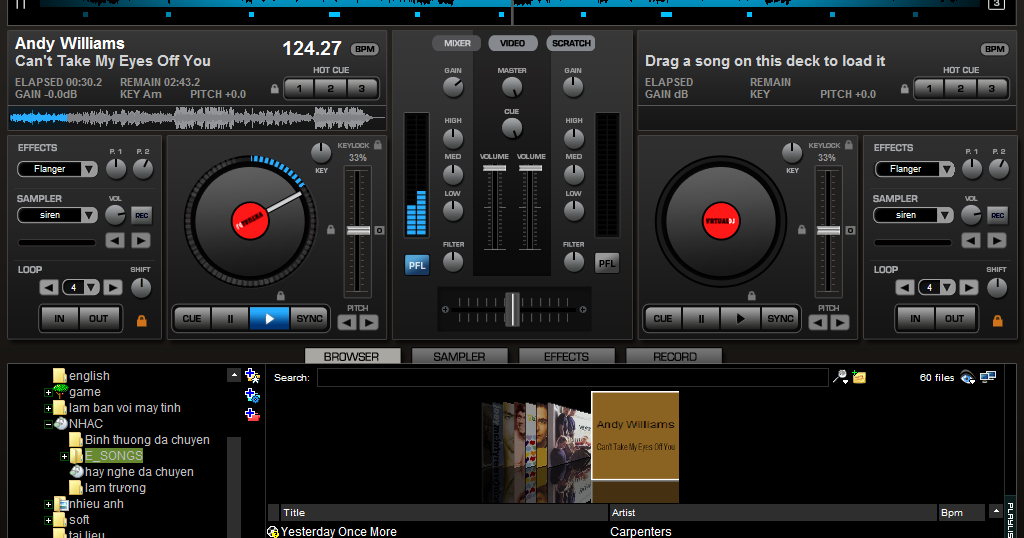
Task: Select Andy Williams album cover
Action: [x=635, y=436]
